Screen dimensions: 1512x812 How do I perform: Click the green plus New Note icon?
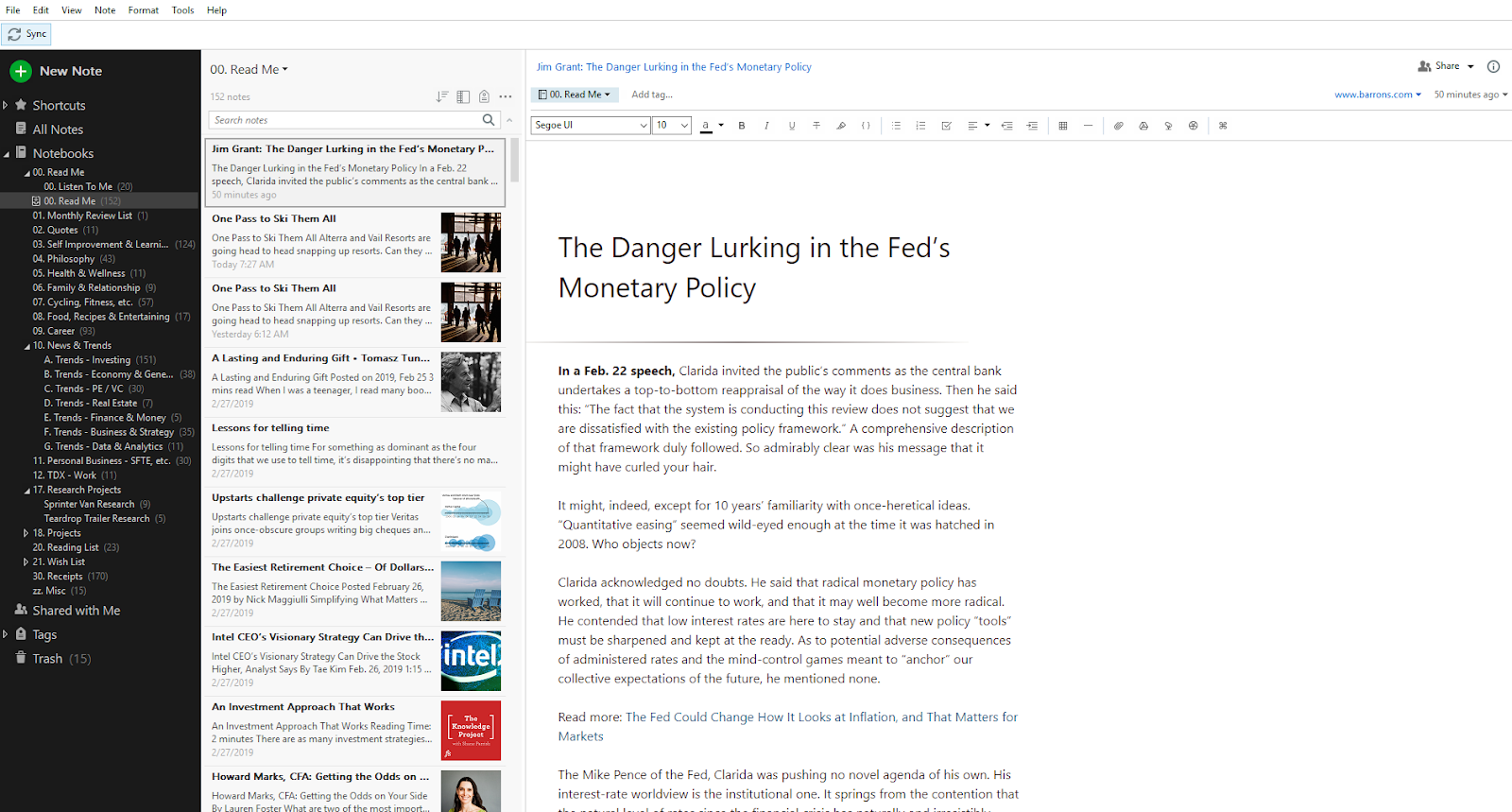pos(21,71)
